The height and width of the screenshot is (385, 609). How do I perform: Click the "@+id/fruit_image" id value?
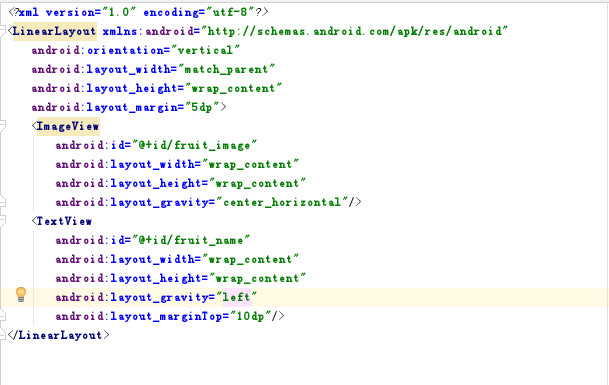click(x=195, y=145)
